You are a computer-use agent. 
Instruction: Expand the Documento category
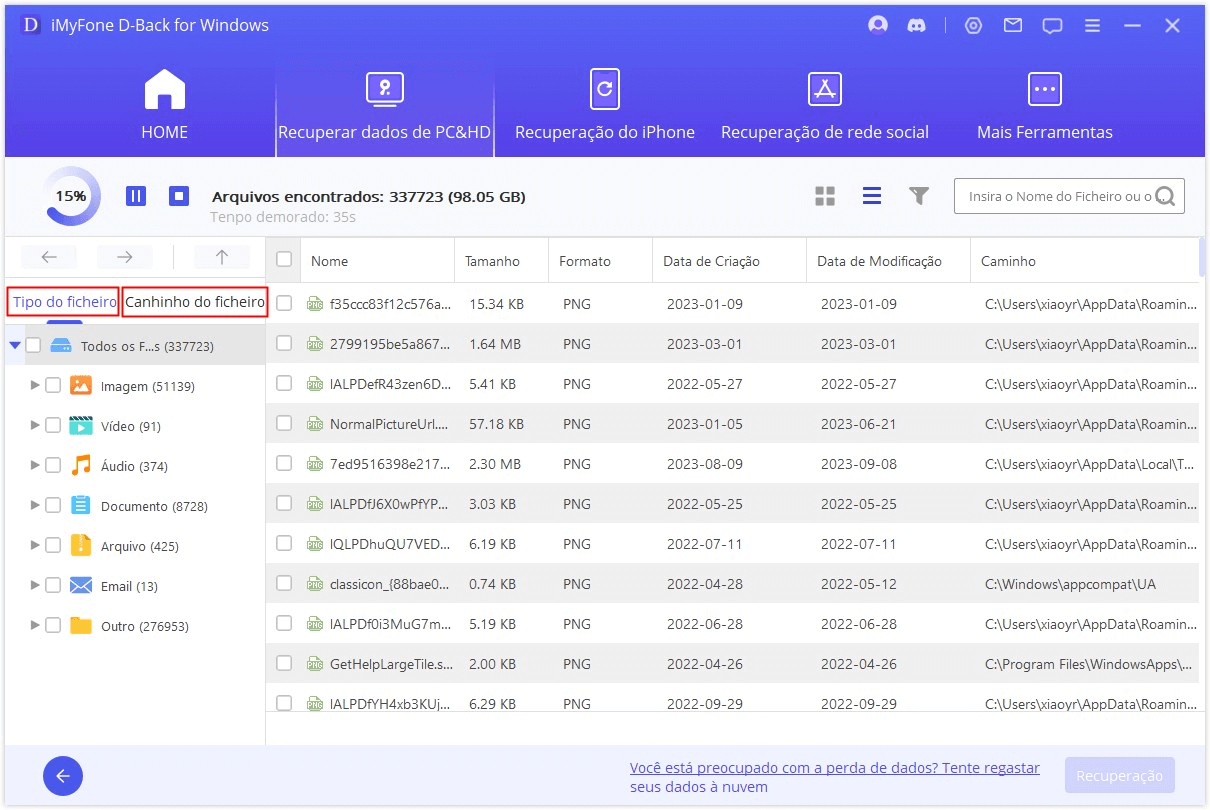35,506
